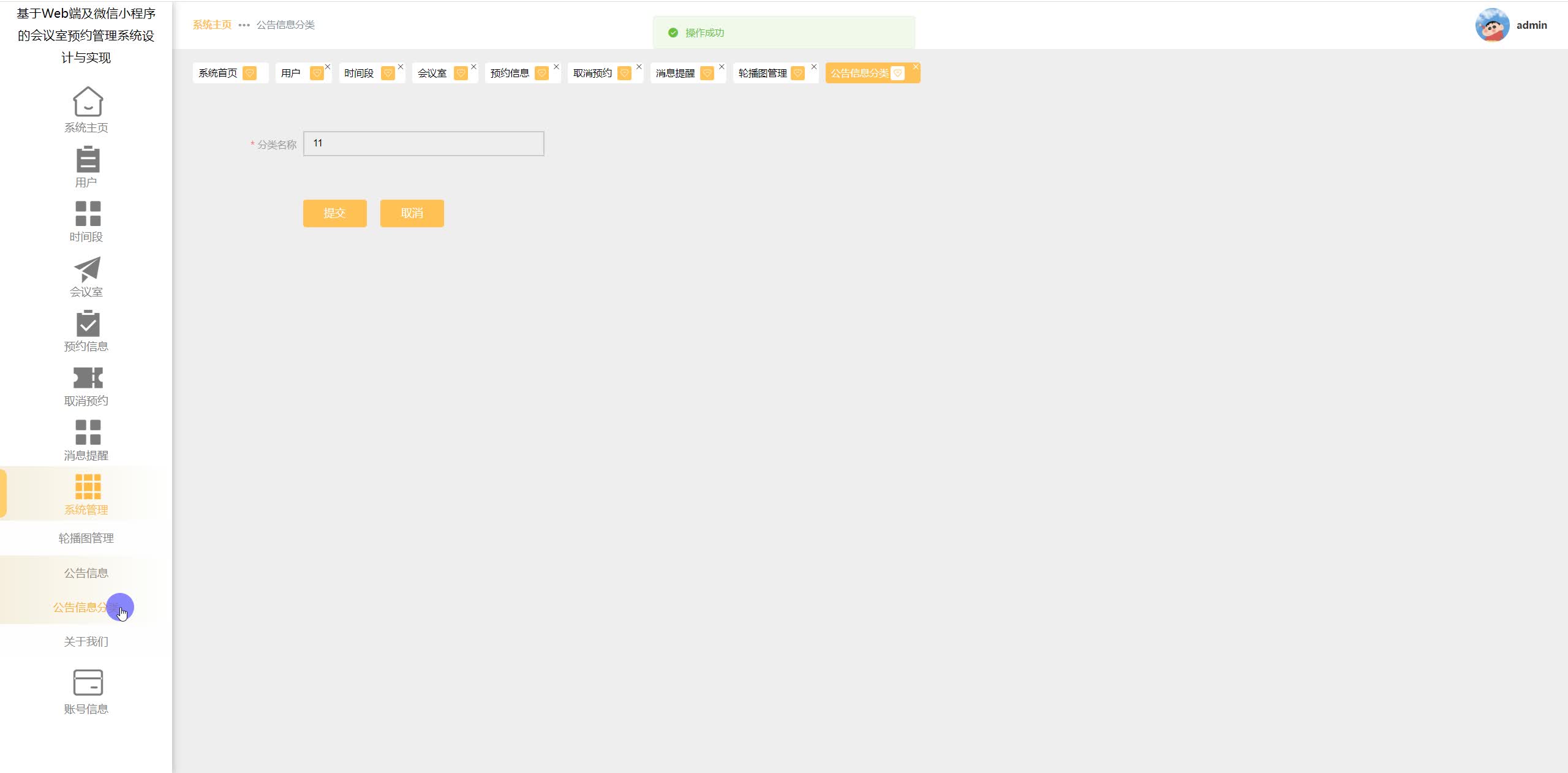Click the 账号信息 card icon
Viewport: 1568px width, 773px height.
pyautogui.click(x=88, y=682)
